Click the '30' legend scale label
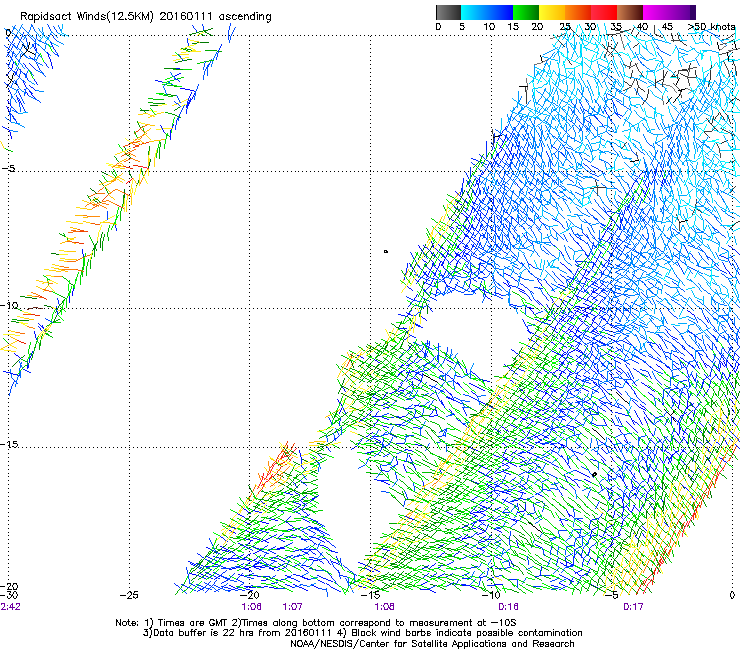The height and width of the screenshot is (650, 740). (x=590, y=27)
